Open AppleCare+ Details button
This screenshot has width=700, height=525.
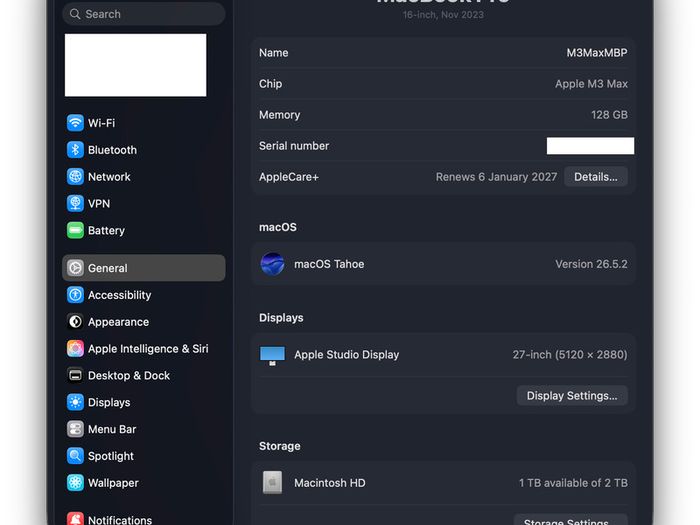[596, 177]
